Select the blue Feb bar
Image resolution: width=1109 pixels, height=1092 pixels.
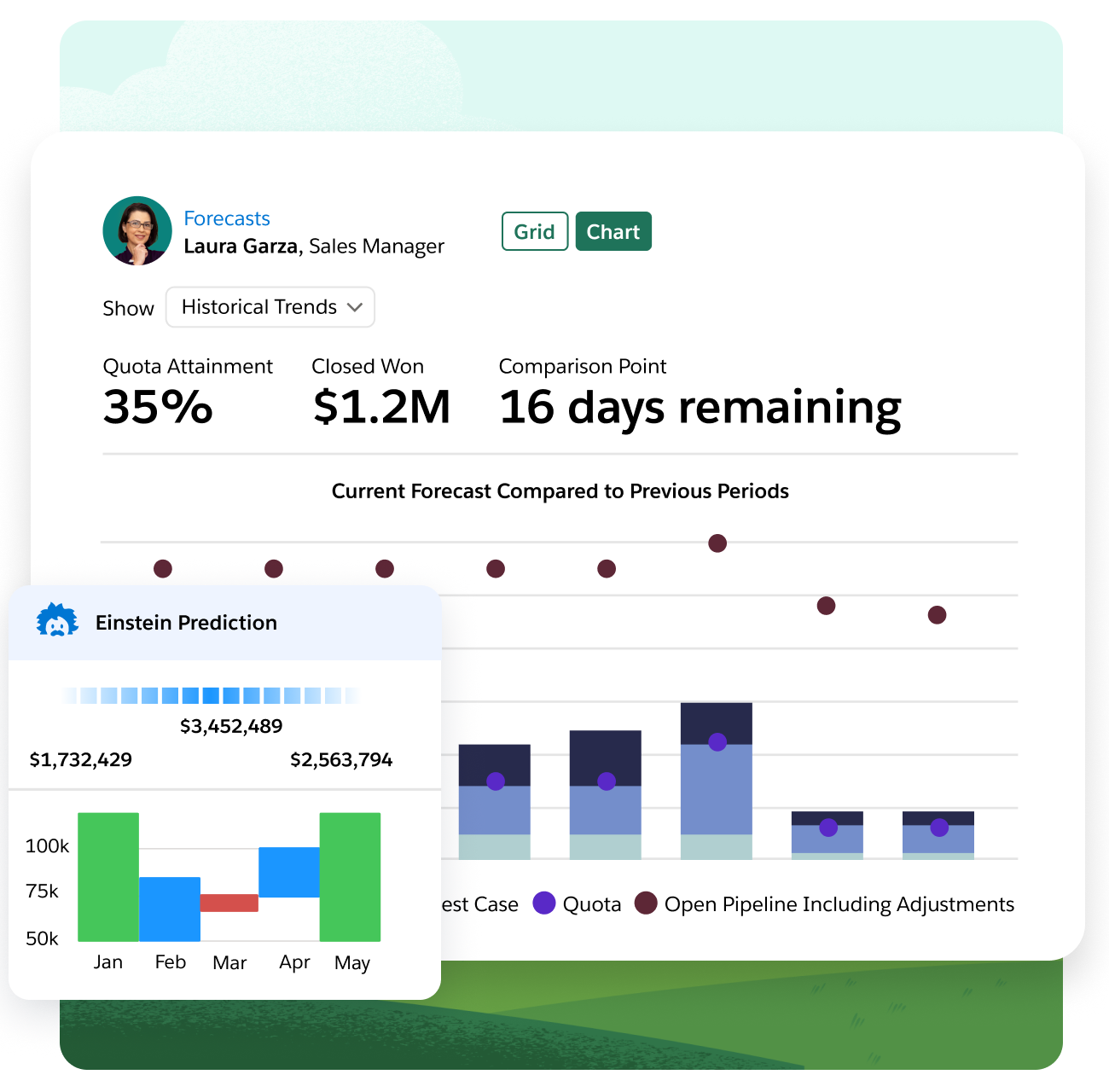170,909
